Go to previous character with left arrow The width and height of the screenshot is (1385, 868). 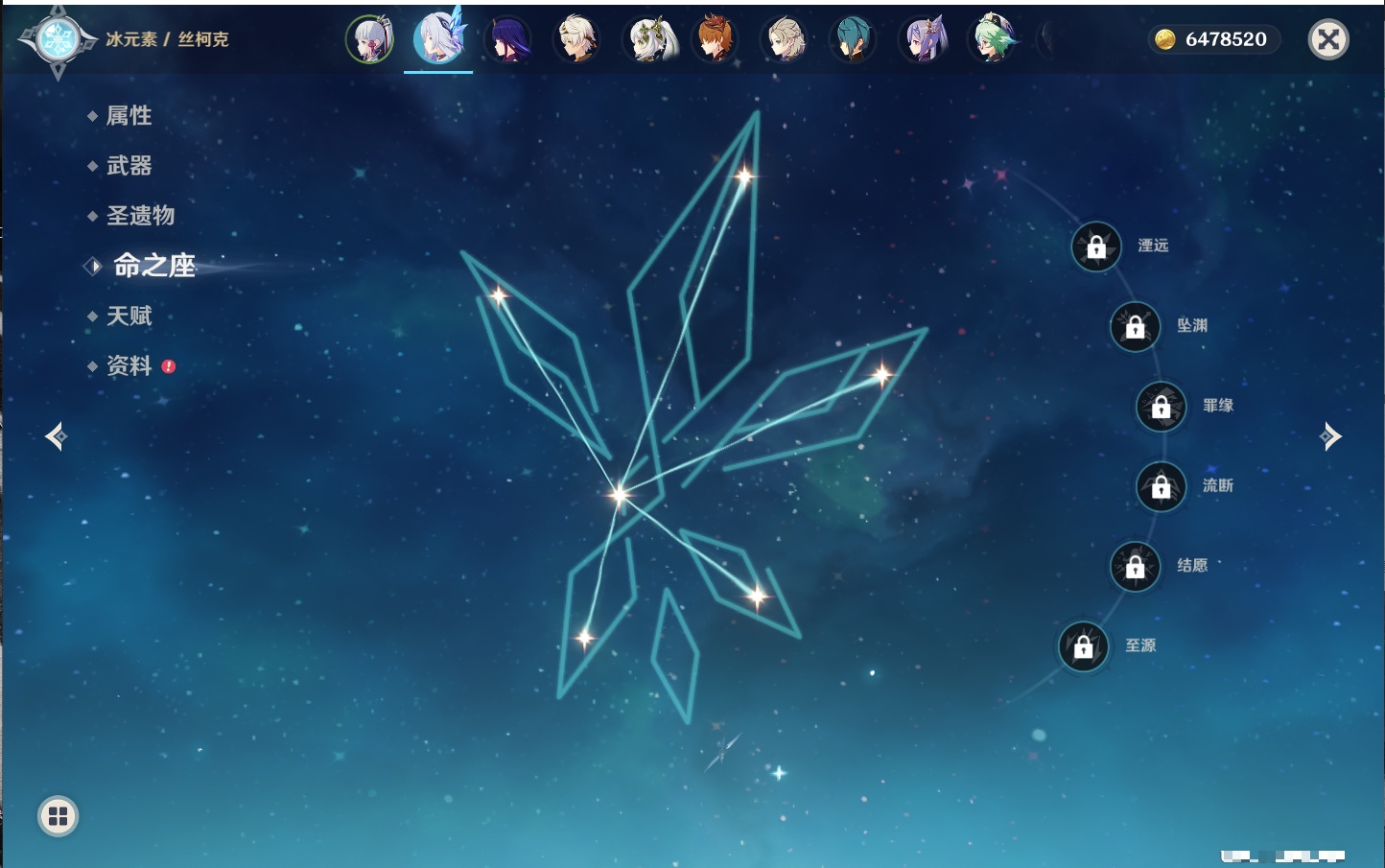point(56,436)
